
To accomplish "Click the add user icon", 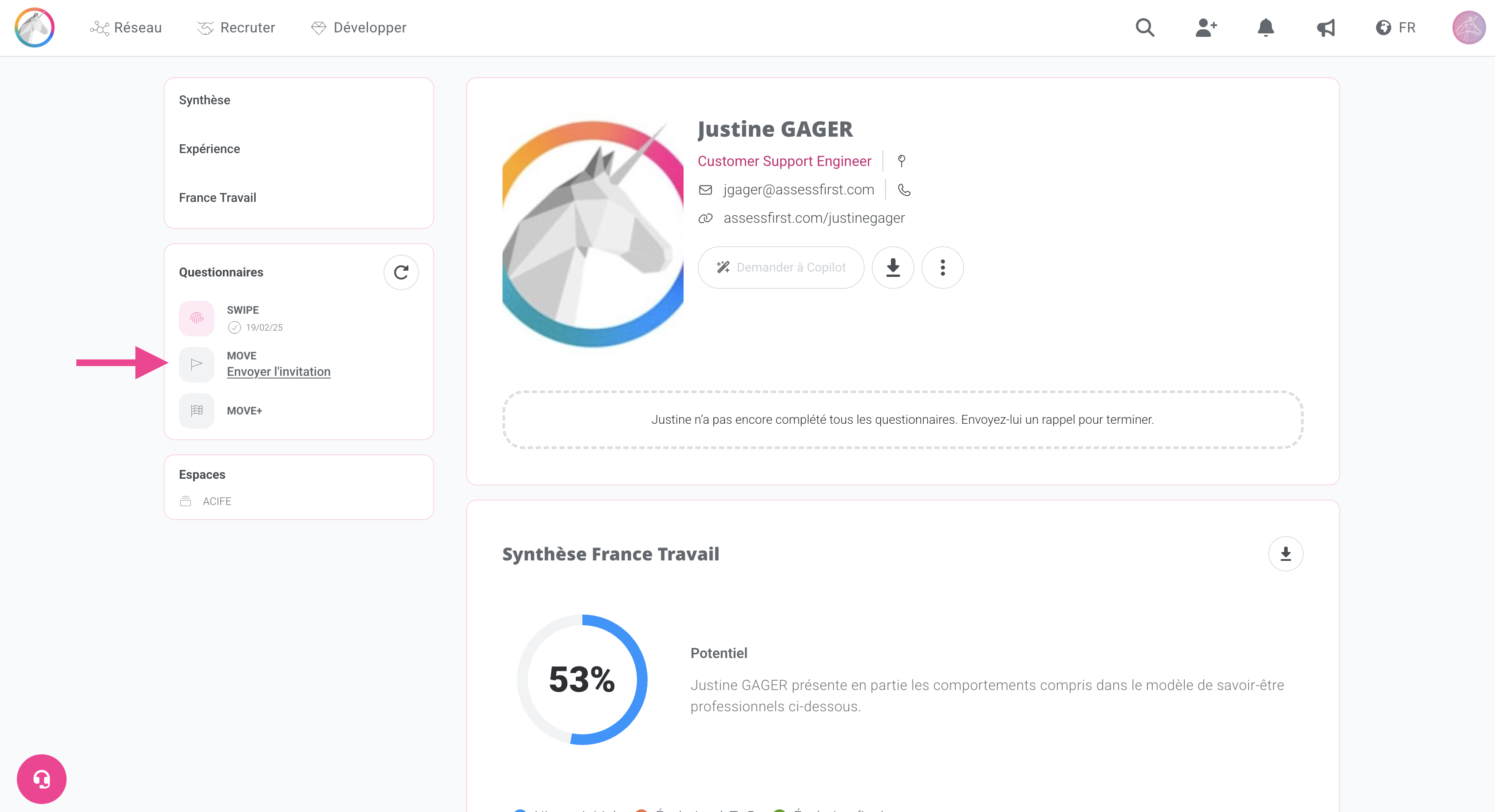I will tap(1206, 27).
